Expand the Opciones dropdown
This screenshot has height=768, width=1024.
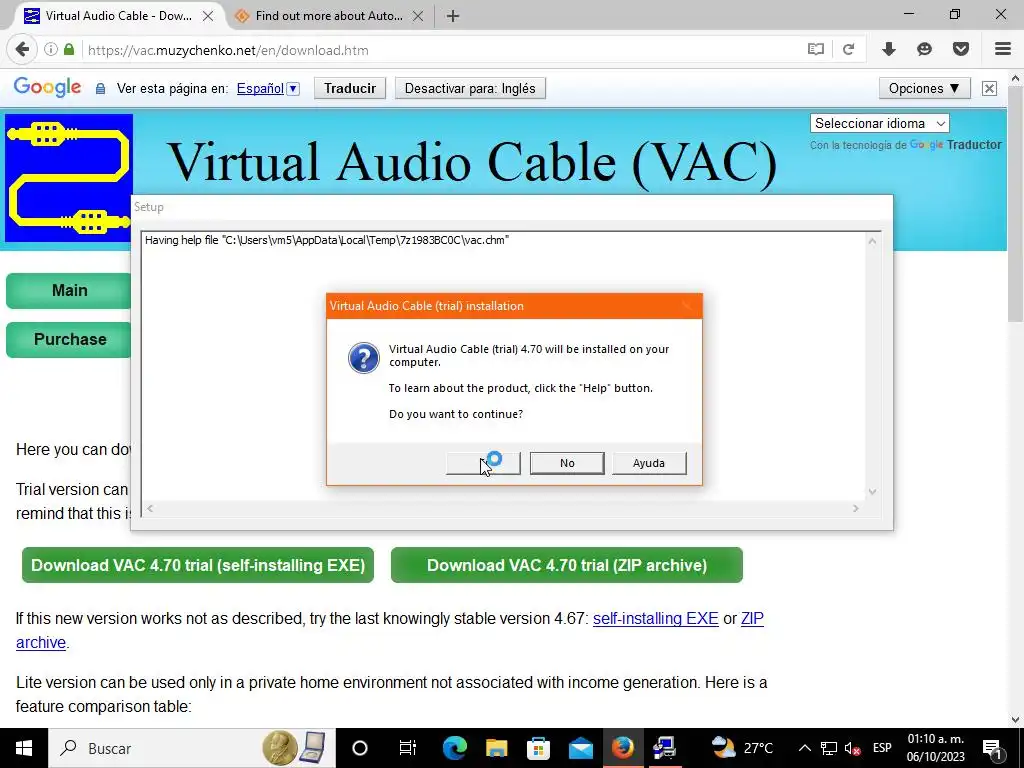(x=924, y=88)
